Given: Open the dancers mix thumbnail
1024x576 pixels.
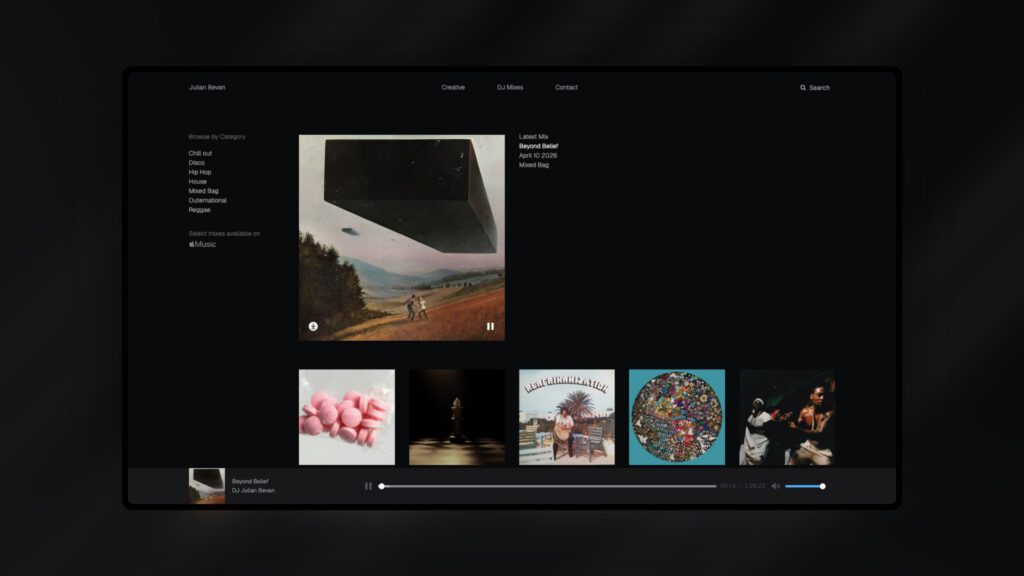Looking at the screenshot, I should point(787,417).
